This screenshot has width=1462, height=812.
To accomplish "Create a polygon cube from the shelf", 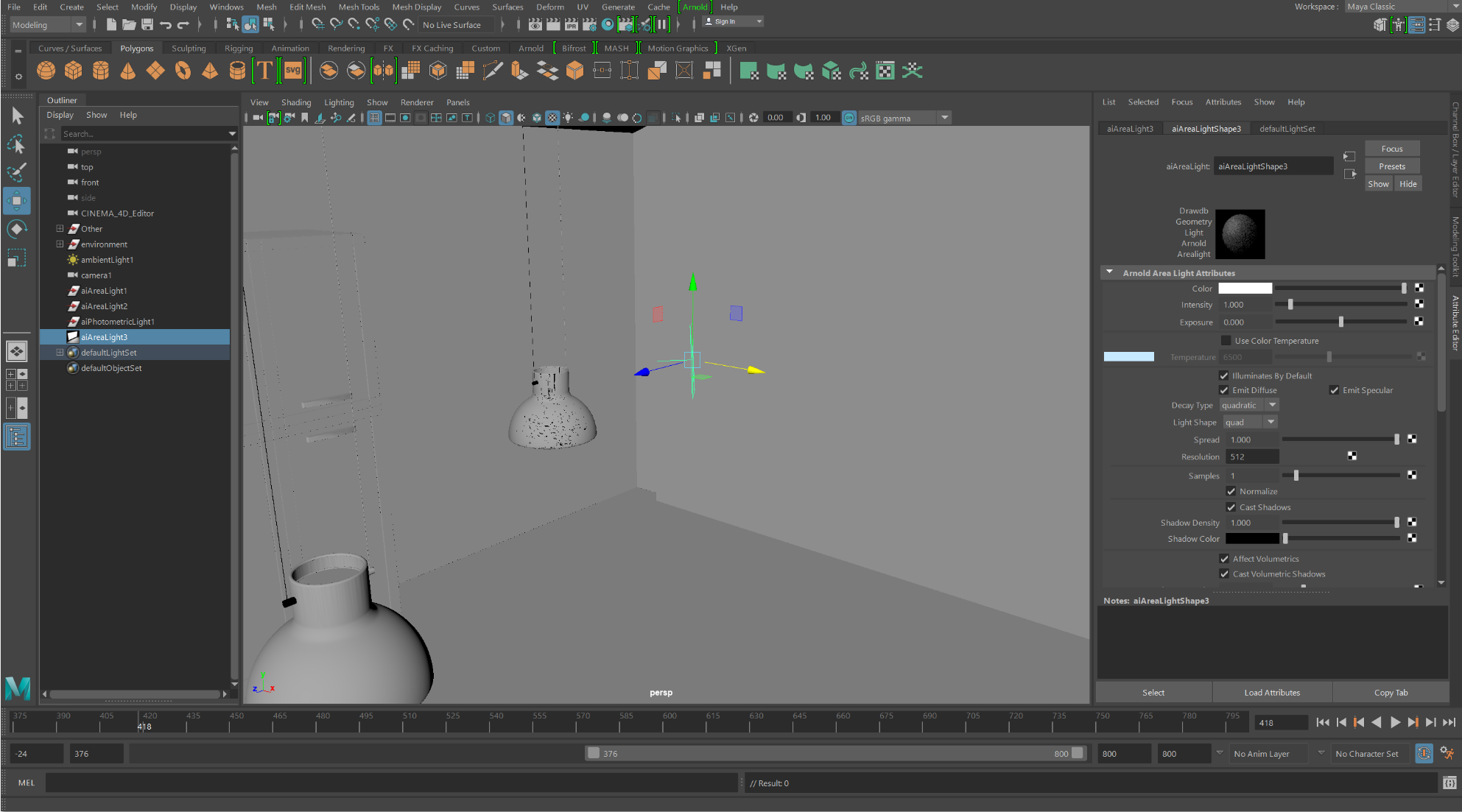I will [x=73, y=71].
